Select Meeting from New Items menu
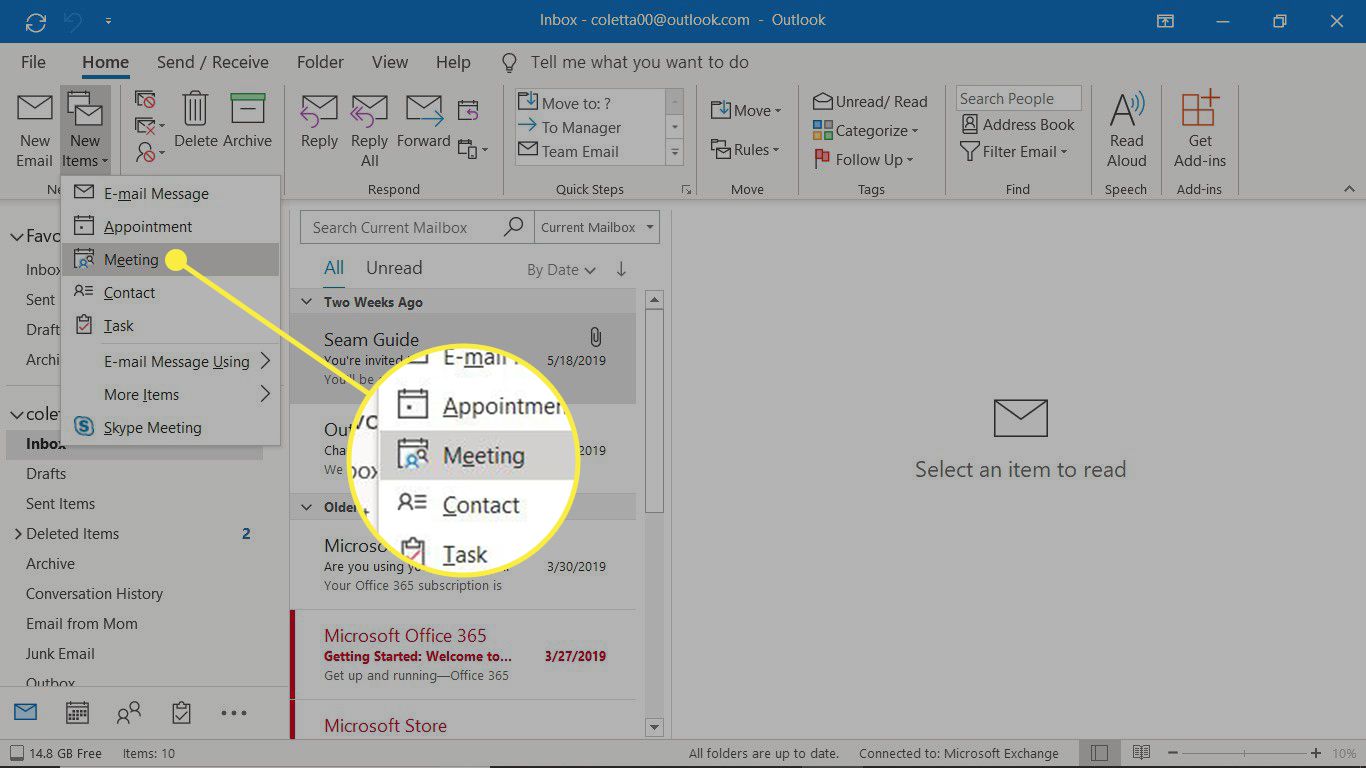This screenshot has height=768, width=1366. click(170, 259)
